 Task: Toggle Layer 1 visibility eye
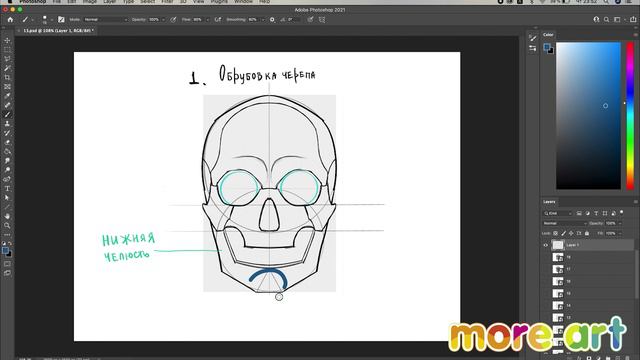pos(546,245)
